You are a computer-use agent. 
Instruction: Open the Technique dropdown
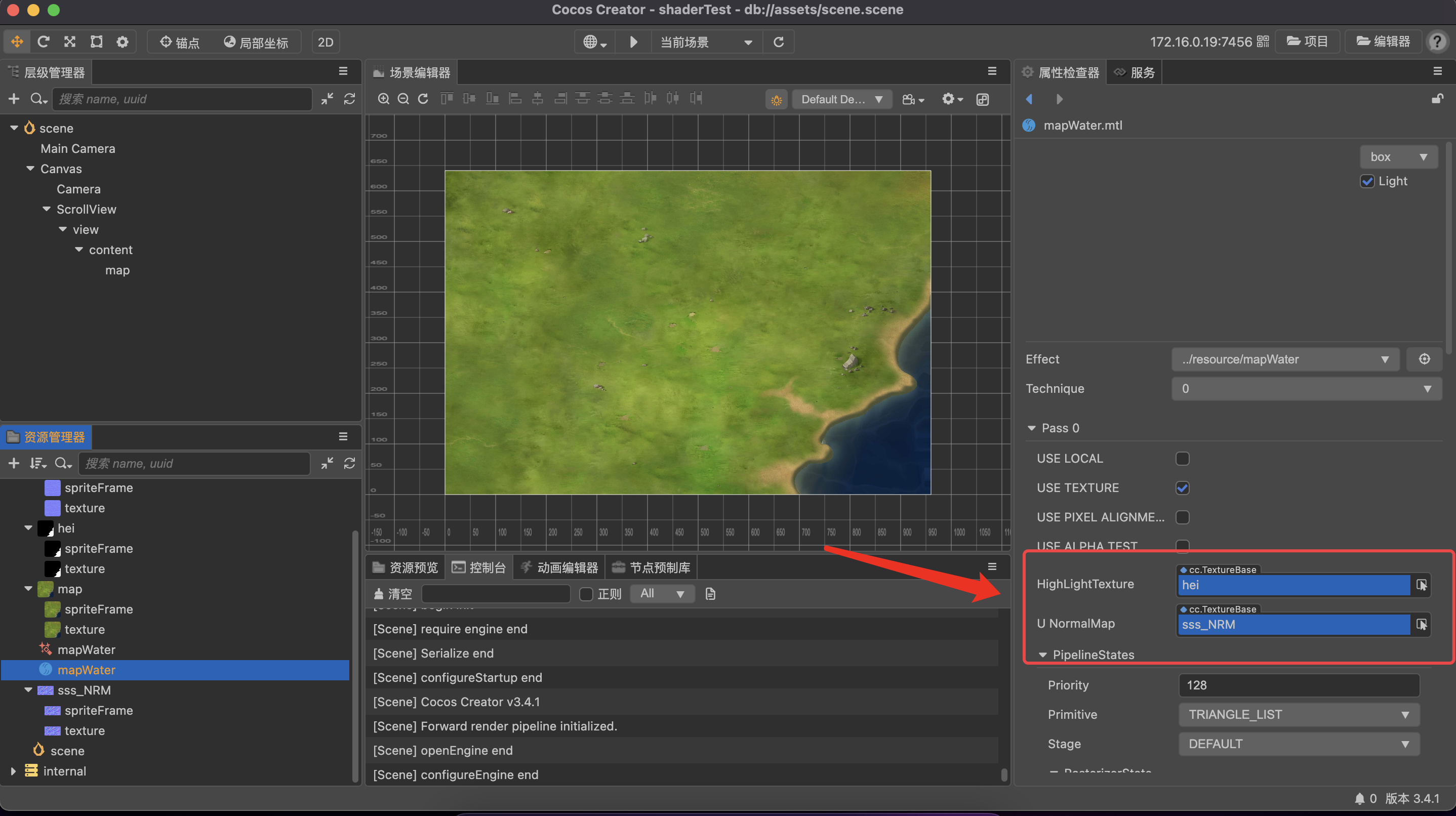pyautogui.click(x=1306, y=389)
